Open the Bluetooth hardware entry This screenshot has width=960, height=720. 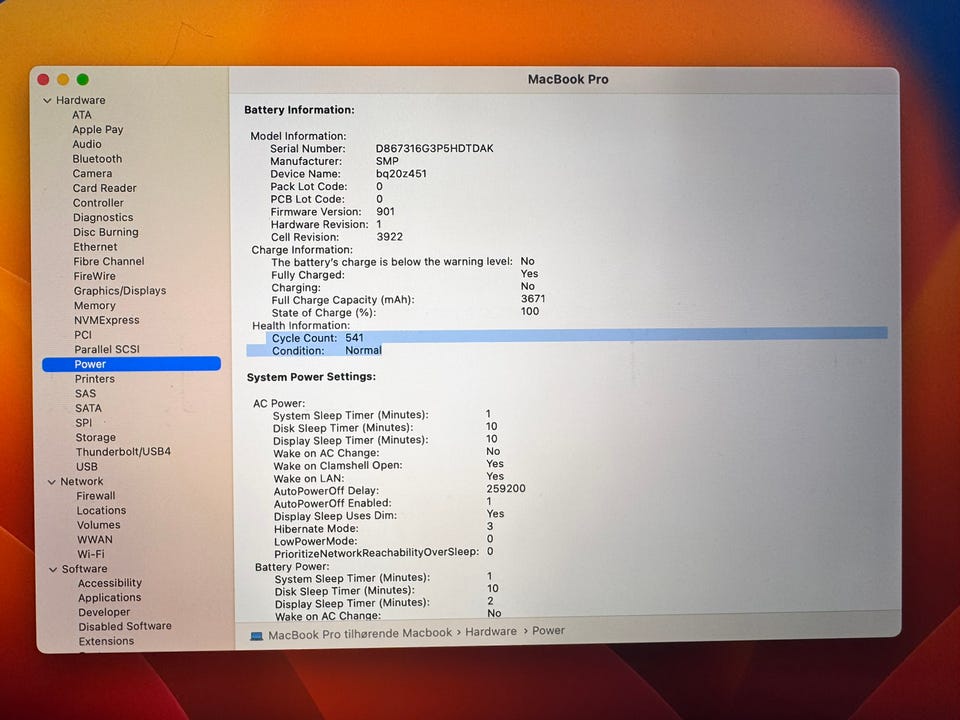click(97, 159)
